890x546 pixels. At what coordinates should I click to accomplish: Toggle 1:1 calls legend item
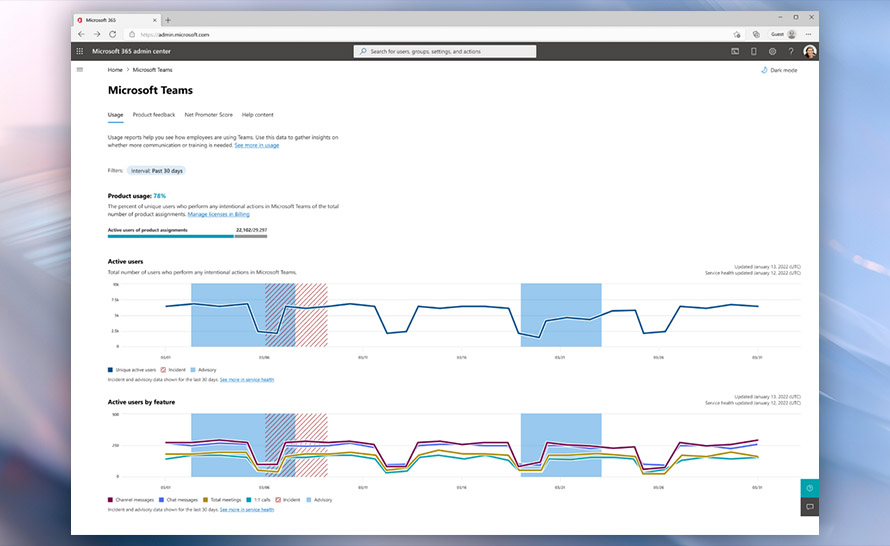point(258,500)
